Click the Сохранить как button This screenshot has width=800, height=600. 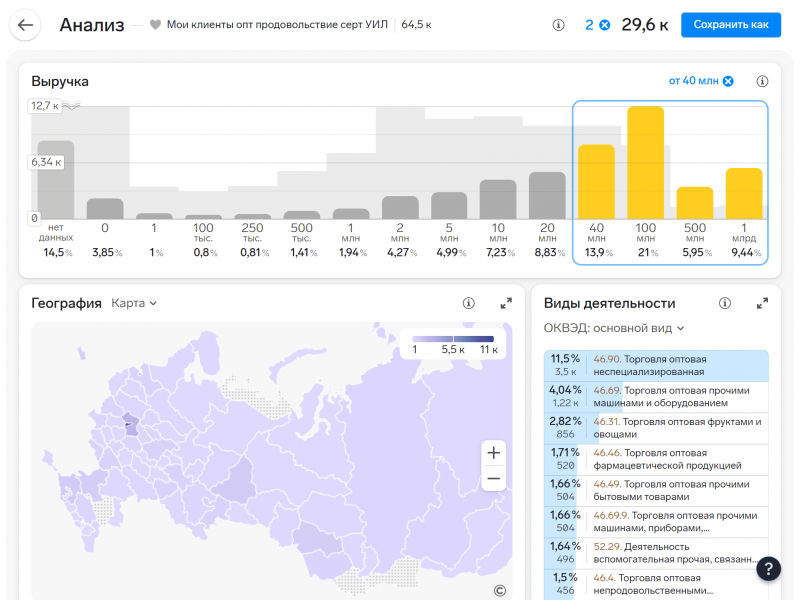[x=731, y=25]
